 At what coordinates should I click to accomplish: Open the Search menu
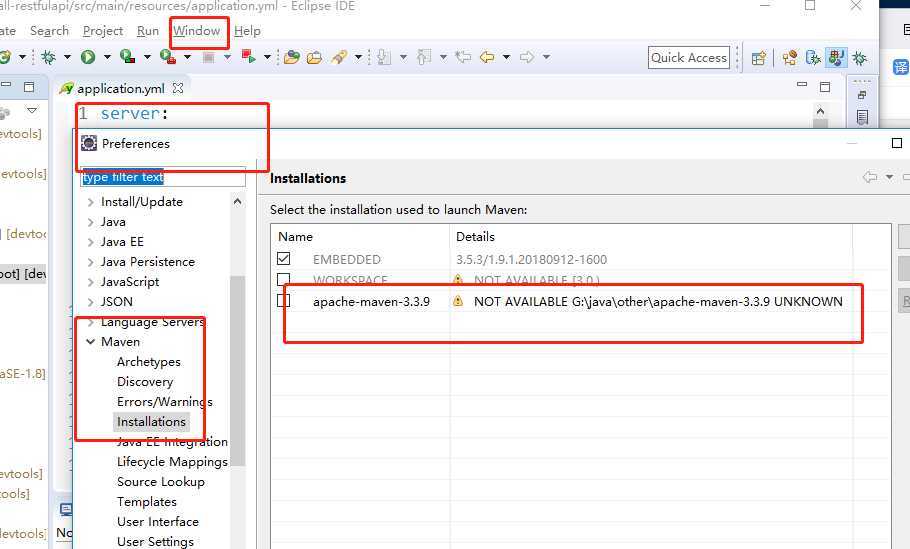point(49,31)
